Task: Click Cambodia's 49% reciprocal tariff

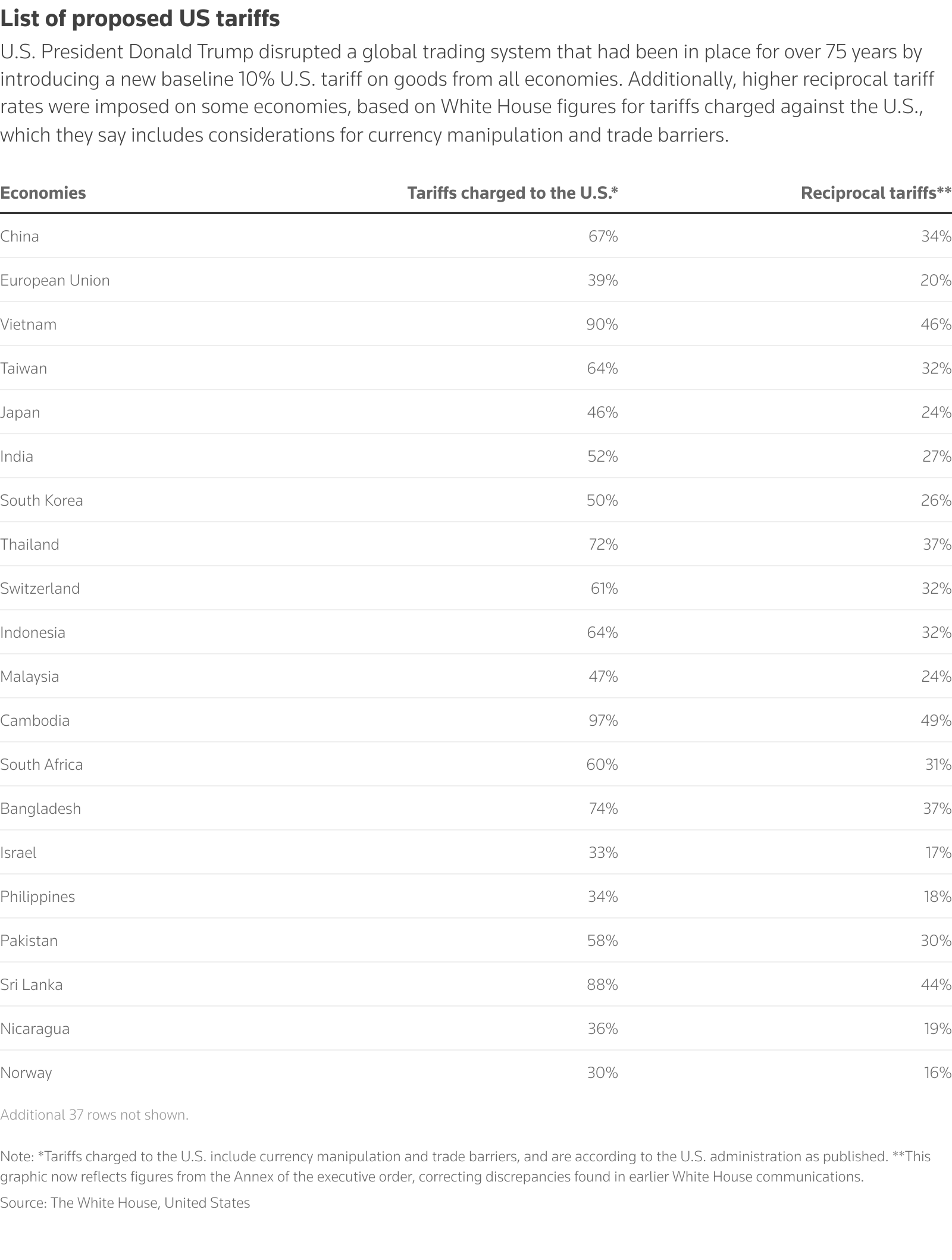Action: pos(936,720)
